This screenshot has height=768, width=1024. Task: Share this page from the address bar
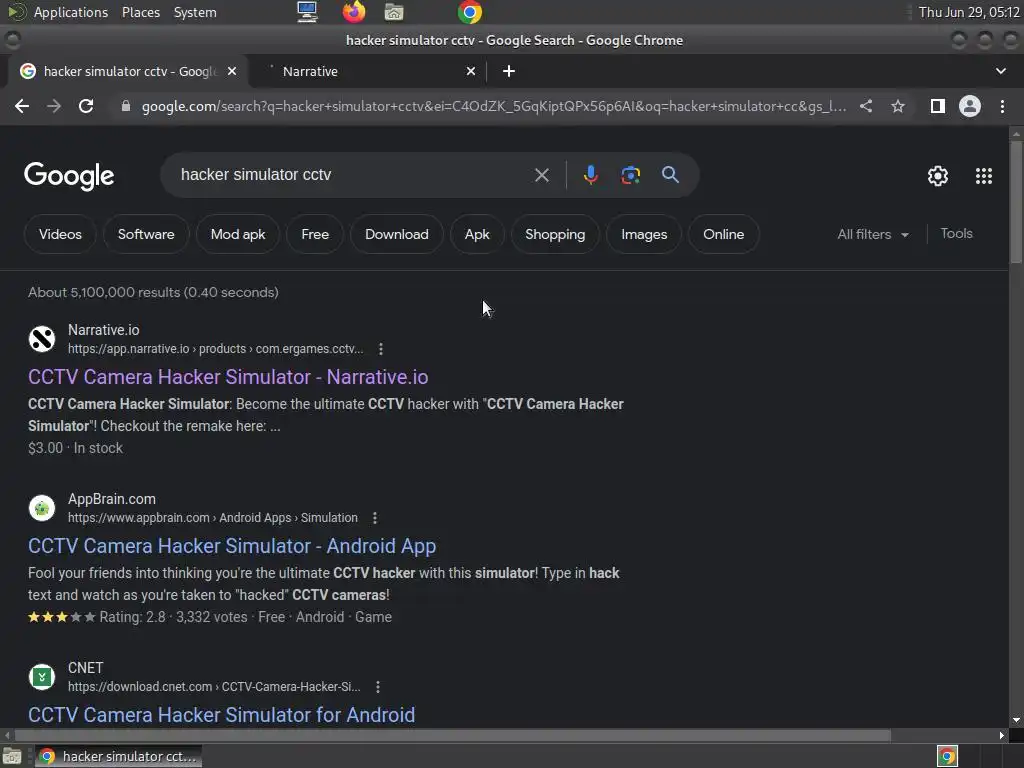[866, 106]
